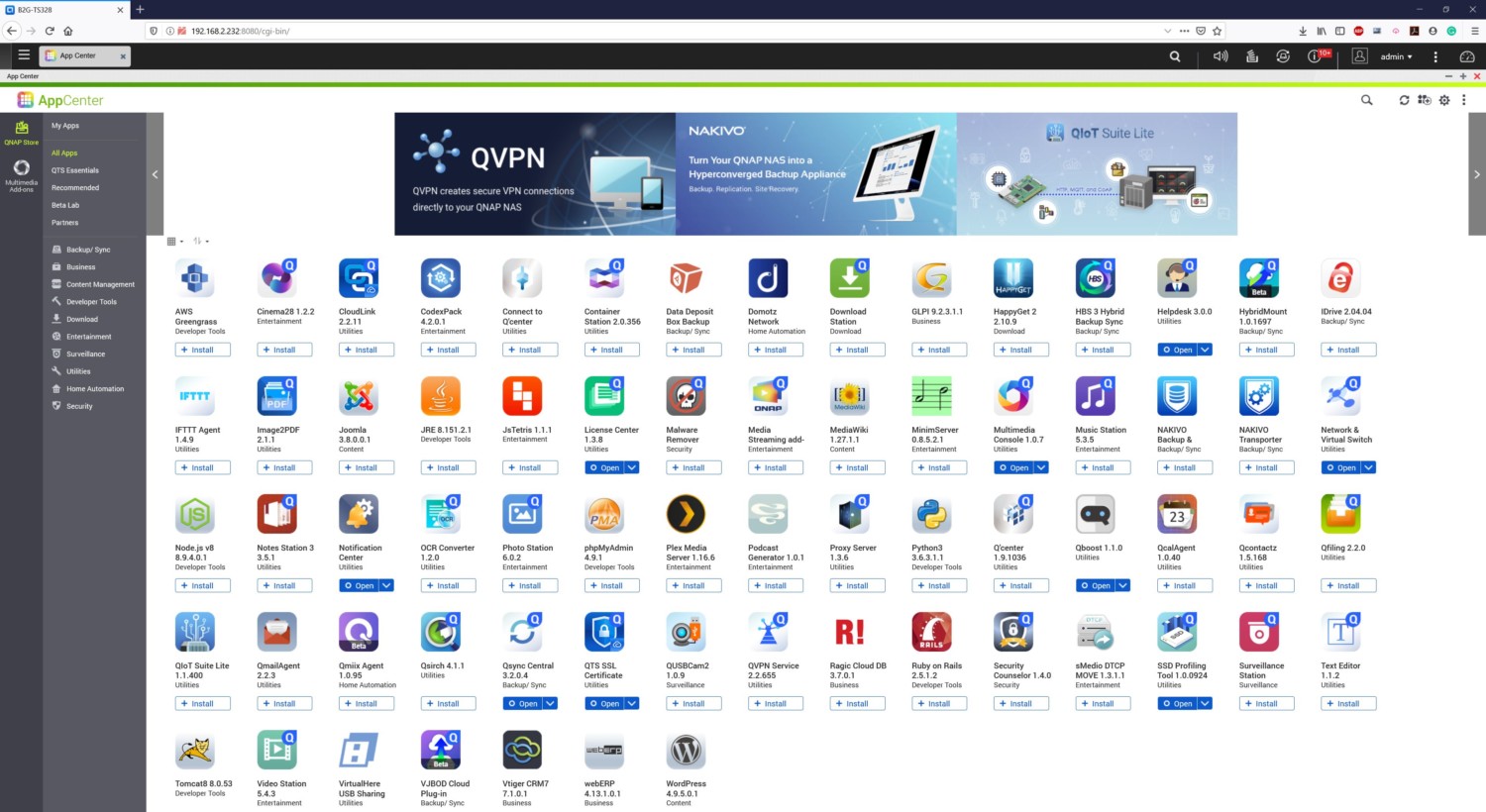This screenshot has width=1486, height=812.
Task: Open the Python3 app icon
Action: click(931, 514)
